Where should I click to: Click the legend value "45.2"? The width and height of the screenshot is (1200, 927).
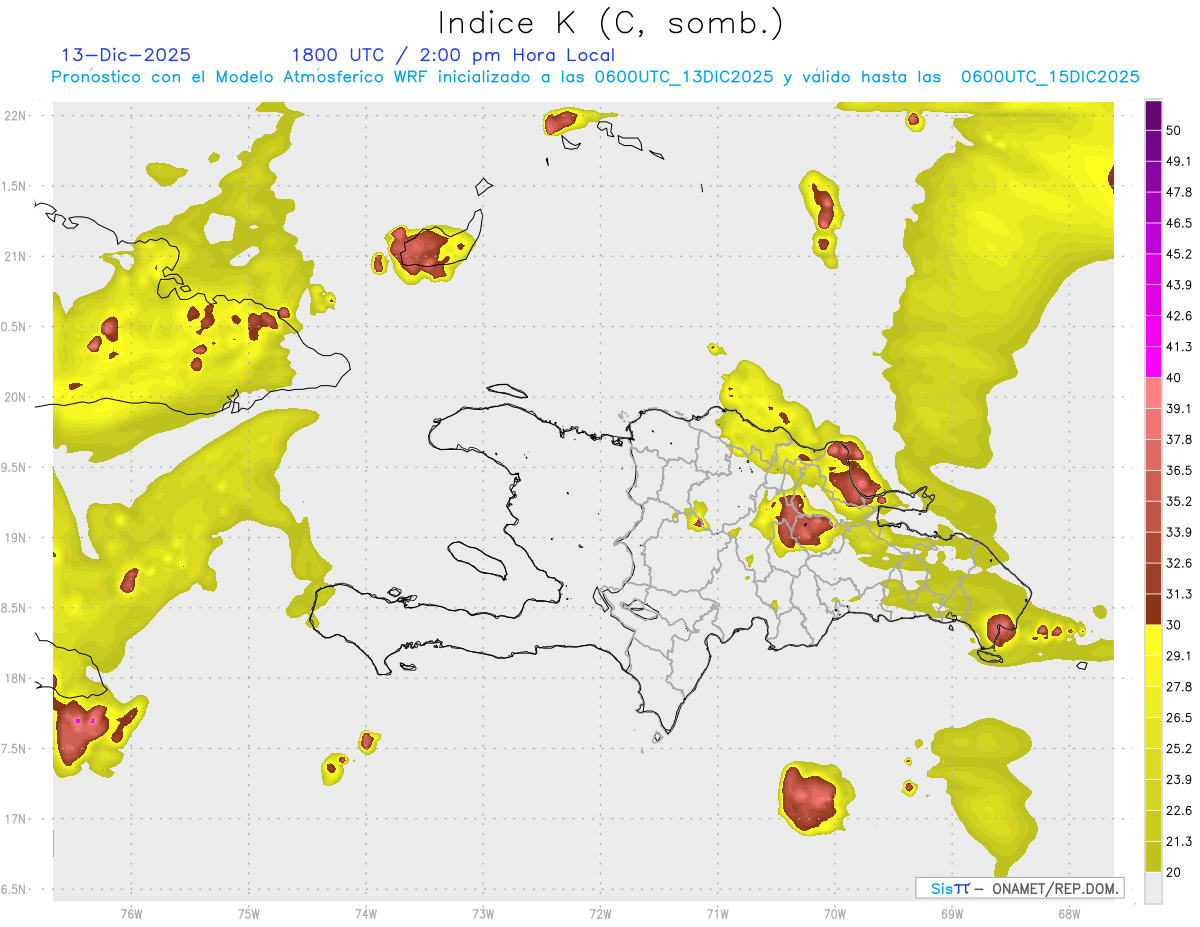pyautogui.click(x=1179, y=254)
